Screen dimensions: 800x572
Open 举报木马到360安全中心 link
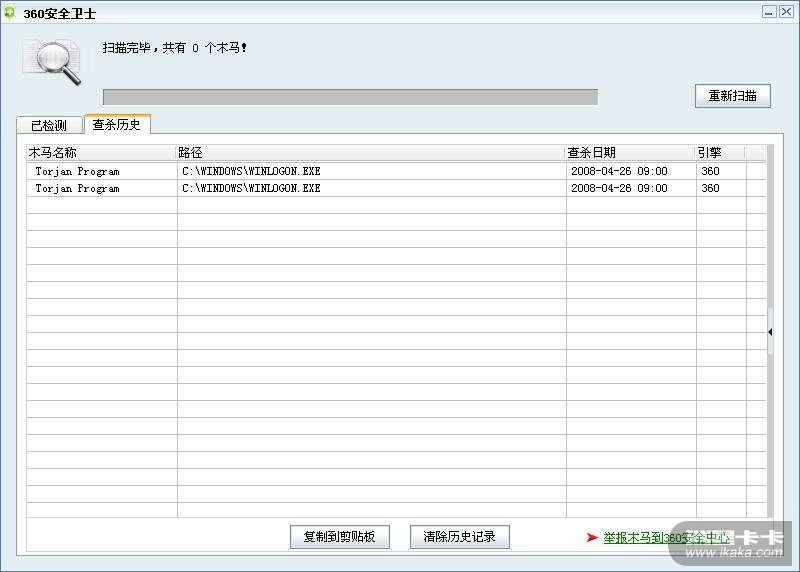pos(666,537)
